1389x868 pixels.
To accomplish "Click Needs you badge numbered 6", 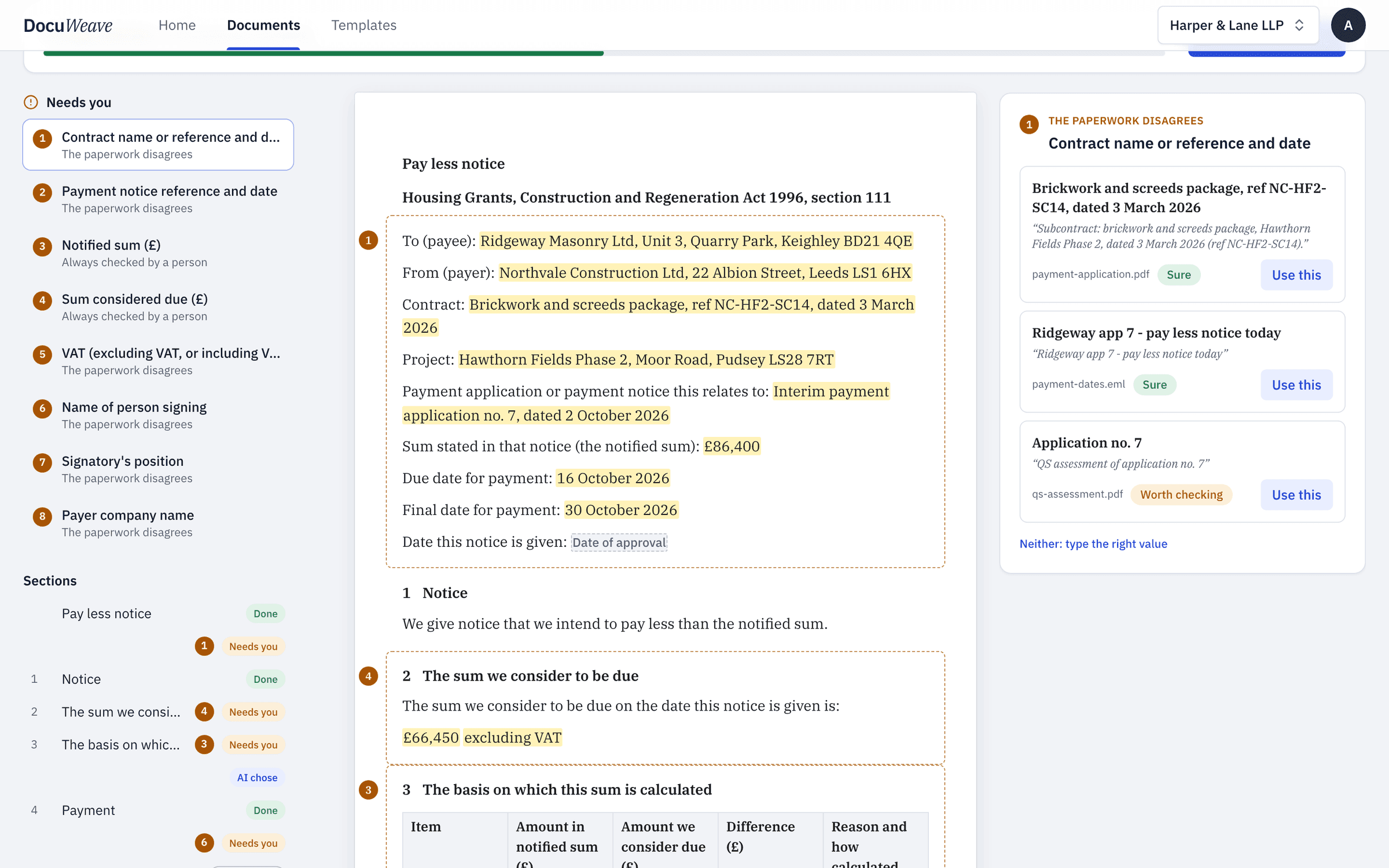I will click(x=253, y=843).
